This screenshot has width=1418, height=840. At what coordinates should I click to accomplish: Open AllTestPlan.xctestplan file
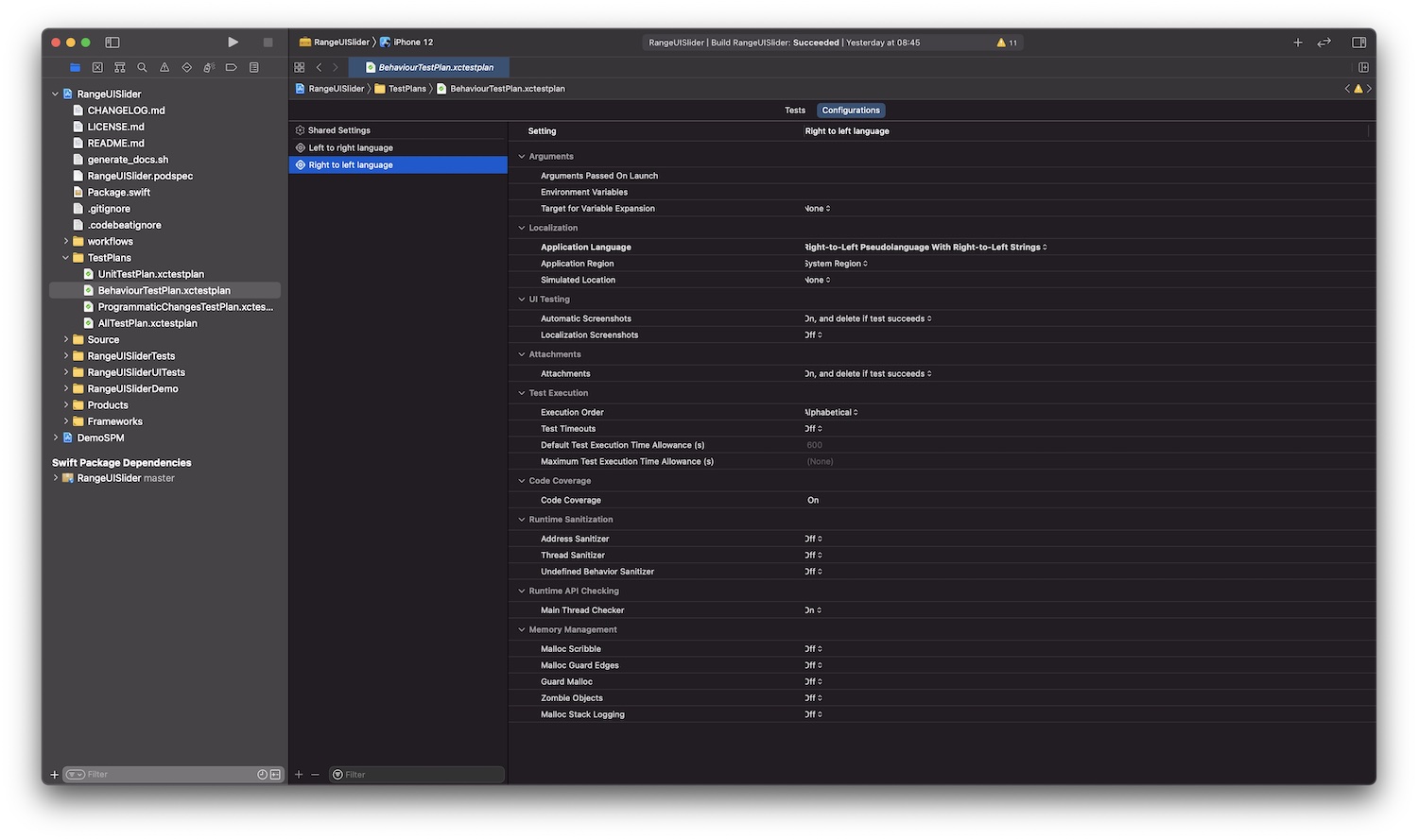(147, 324)
